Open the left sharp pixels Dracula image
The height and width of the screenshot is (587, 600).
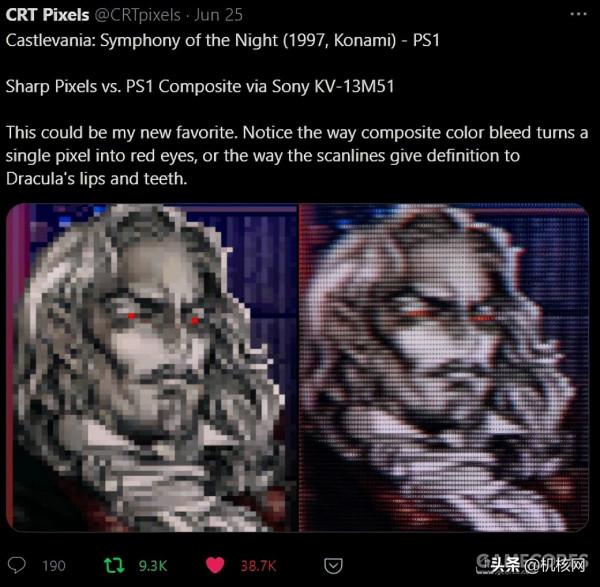(152, 367)
